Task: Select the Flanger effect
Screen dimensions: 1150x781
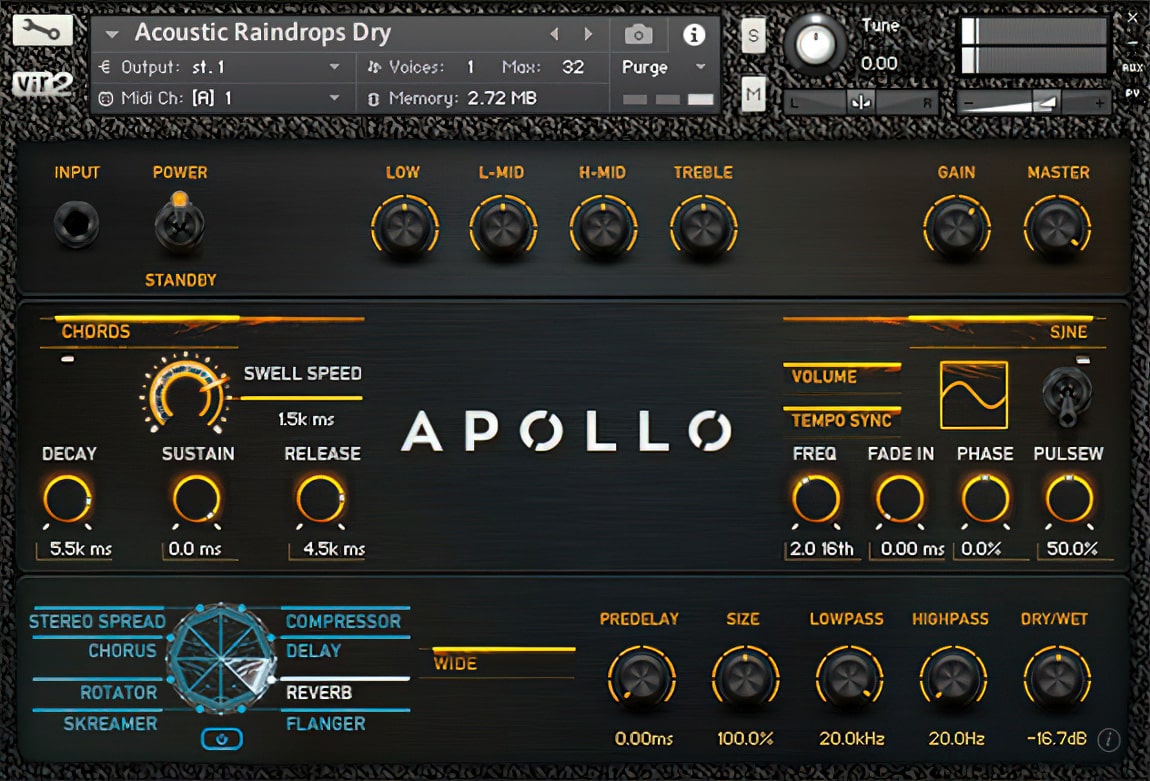Action: [326, 725]
